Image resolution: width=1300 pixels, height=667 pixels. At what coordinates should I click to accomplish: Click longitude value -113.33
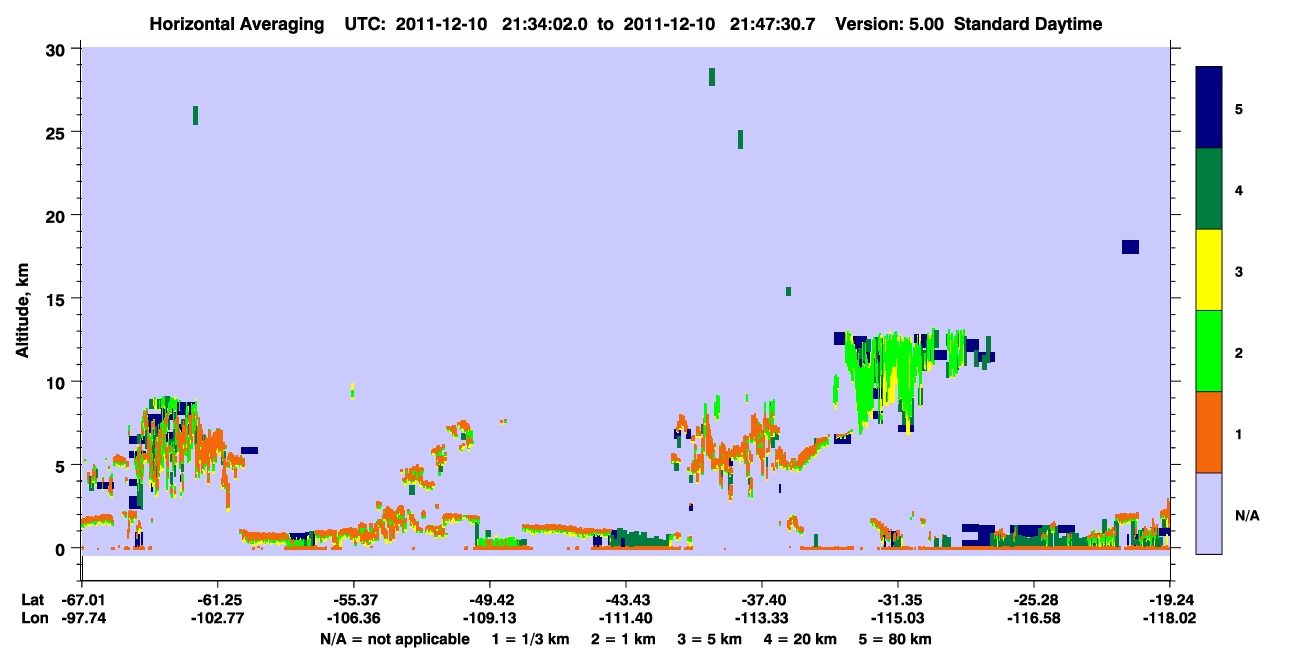[x=762, y=618]
